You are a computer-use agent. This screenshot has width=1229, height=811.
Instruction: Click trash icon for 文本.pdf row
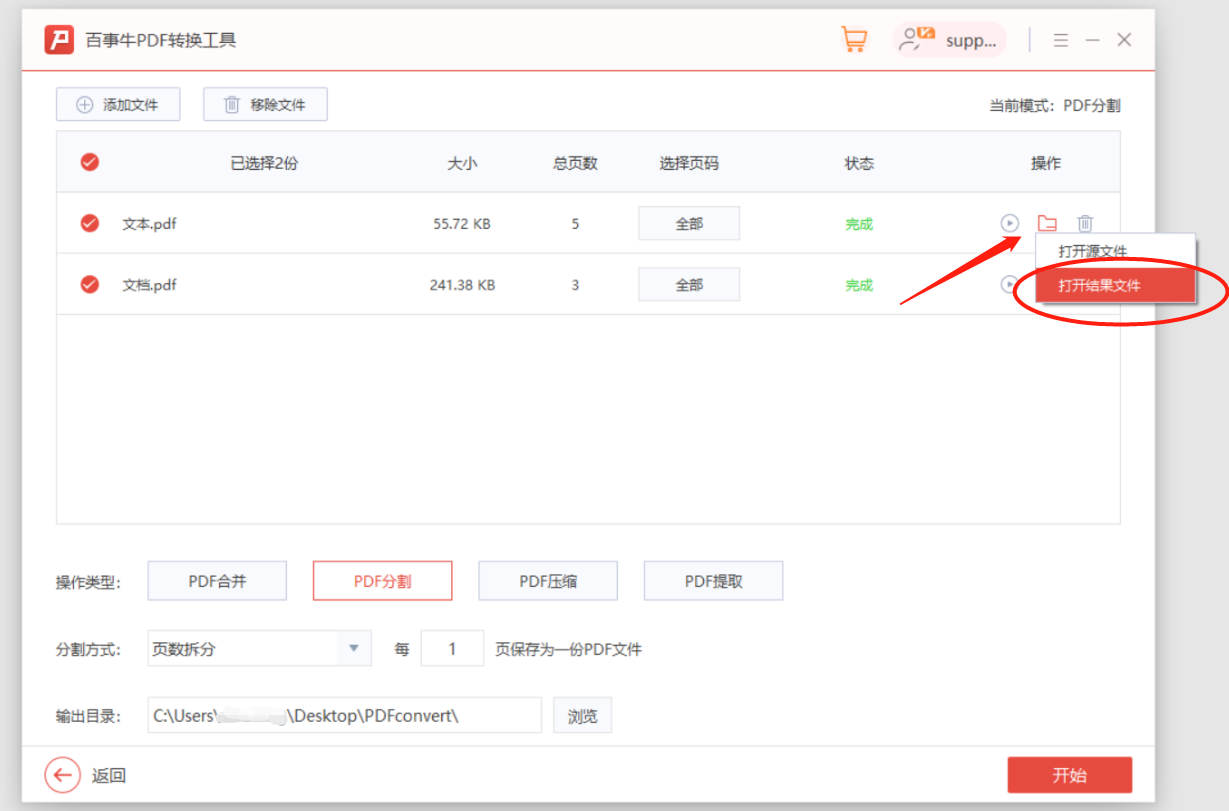point(1085,223)
